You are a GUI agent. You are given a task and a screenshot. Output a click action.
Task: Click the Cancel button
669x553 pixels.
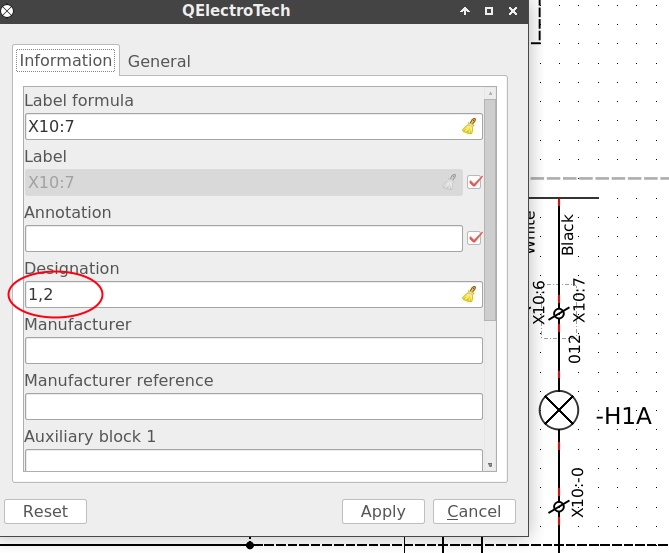click(x=474, y=511)
